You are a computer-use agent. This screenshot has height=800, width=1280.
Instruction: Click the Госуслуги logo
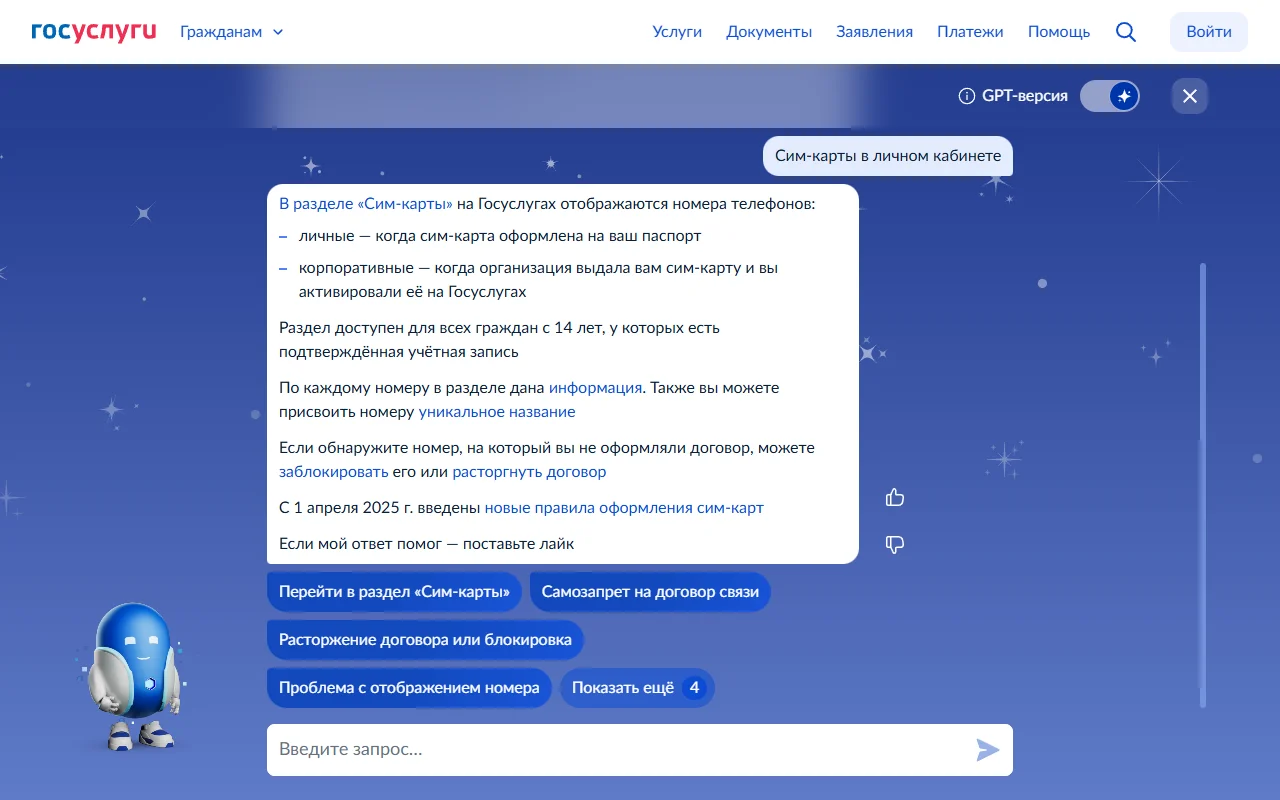click(94, 31)
